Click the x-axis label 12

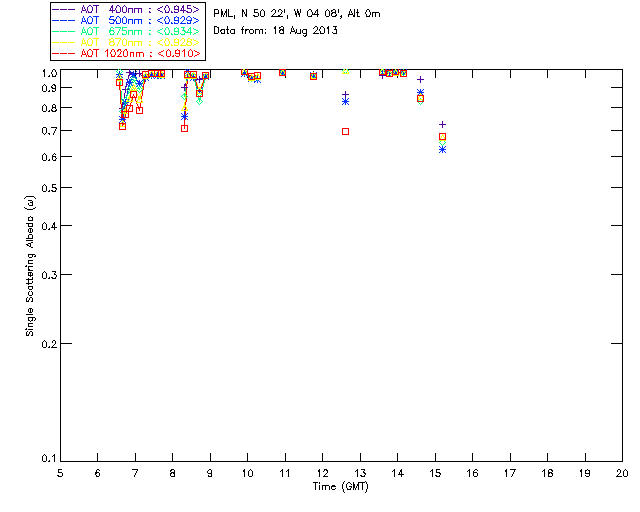pos(322,473)
